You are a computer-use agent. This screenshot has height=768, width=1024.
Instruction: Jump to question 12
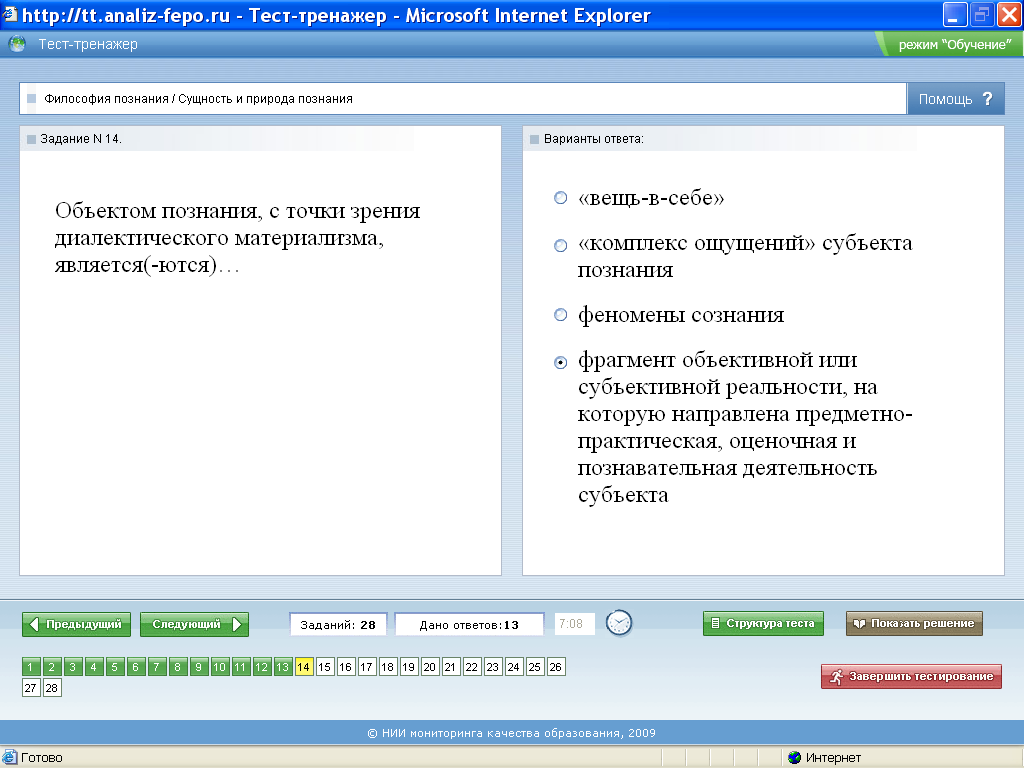(261, 667)
